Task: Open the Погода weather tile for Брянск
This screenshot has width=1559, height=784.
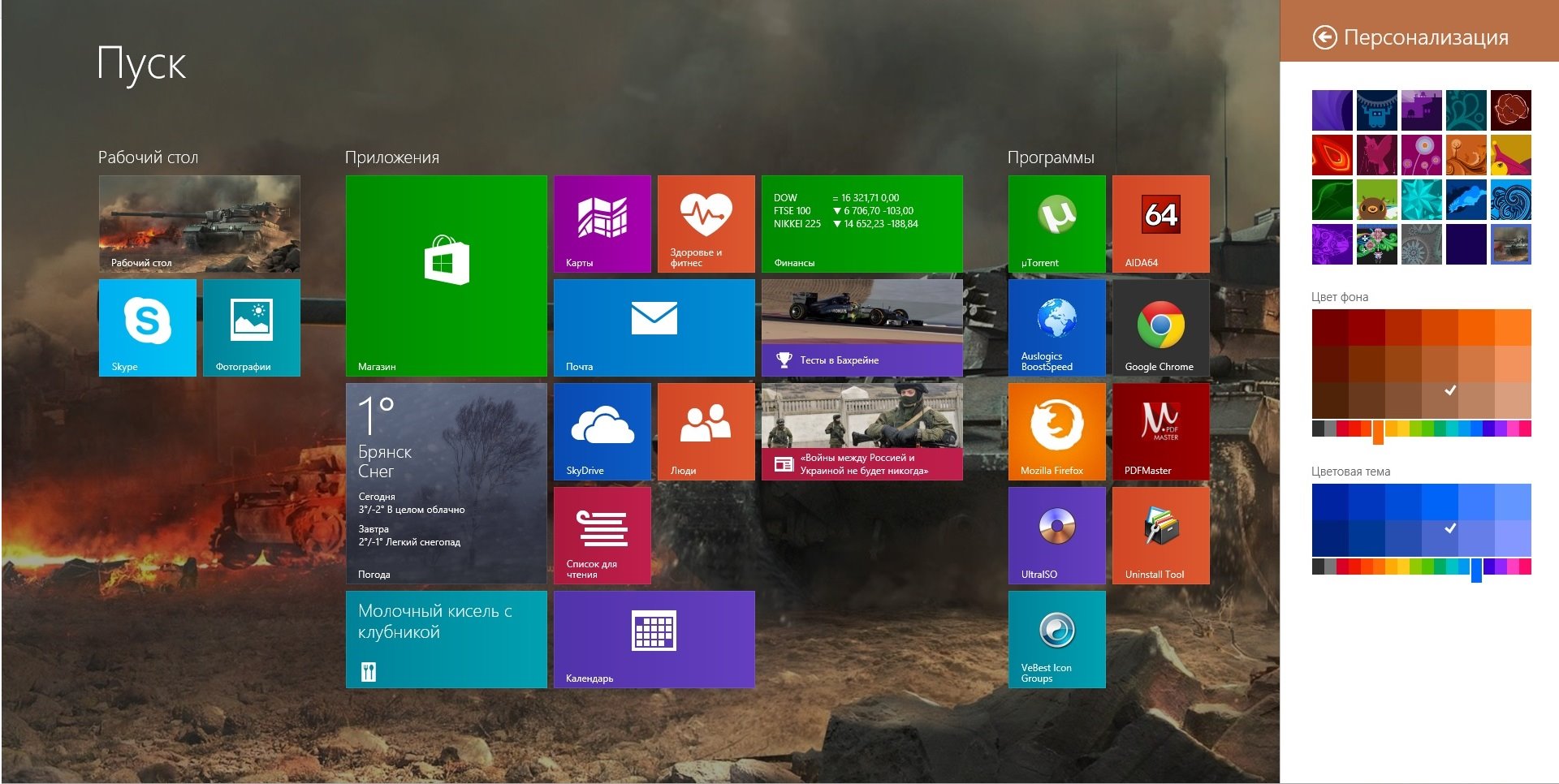Action: click(446, 483)
